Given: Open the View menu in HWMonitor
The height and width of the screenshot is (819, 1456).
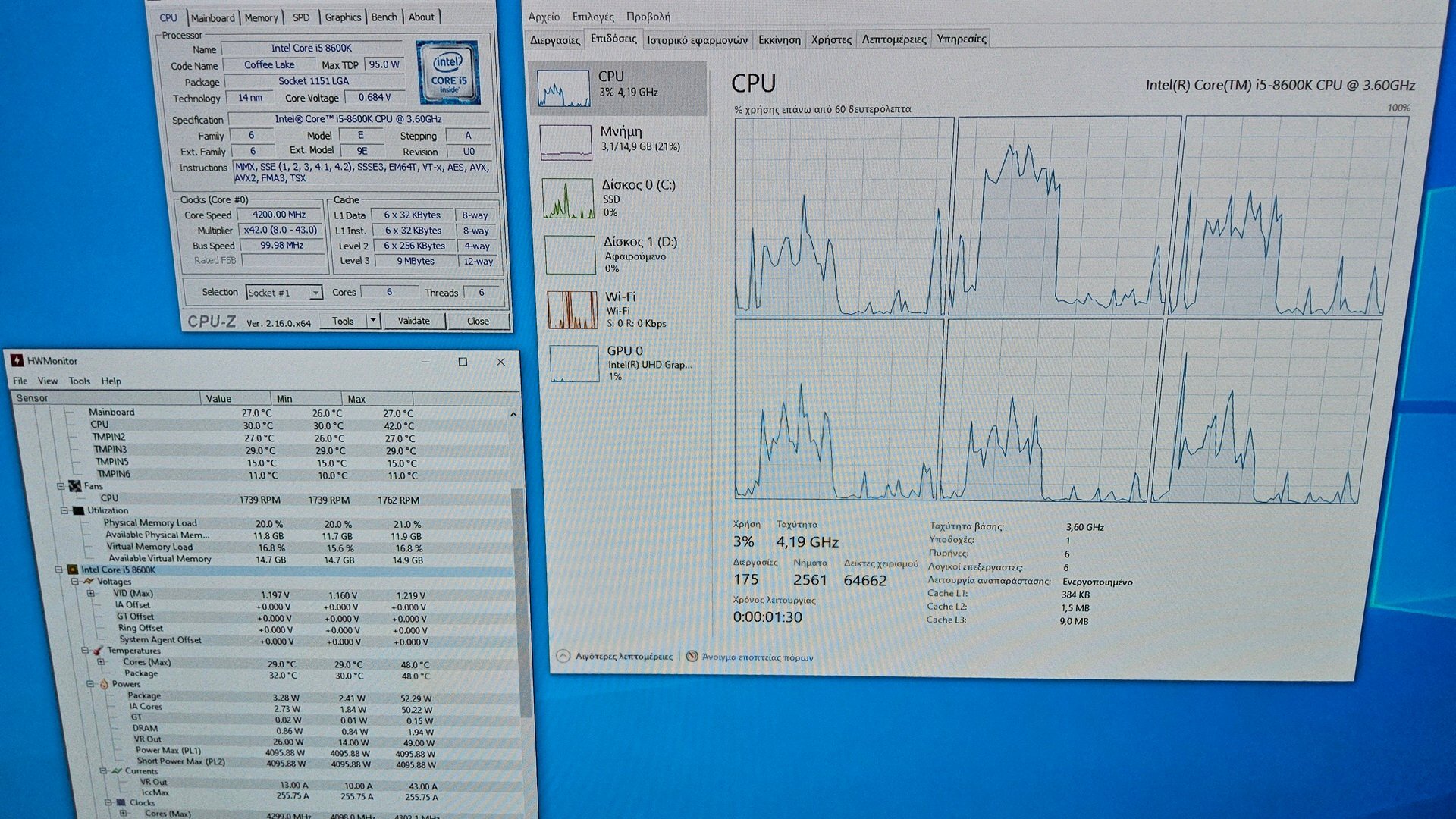Looking at the screenshot, I should click(48, 381).
